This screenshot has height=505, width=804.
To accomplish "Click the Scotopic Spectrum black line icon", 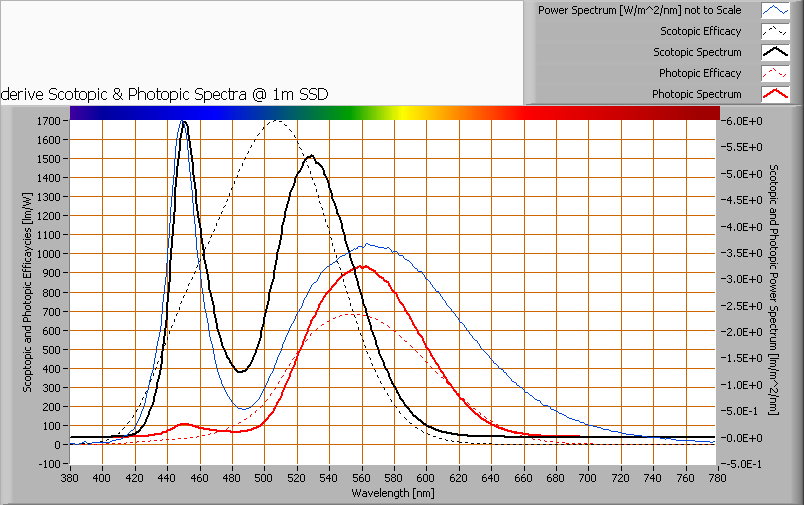I will (776, 52).
